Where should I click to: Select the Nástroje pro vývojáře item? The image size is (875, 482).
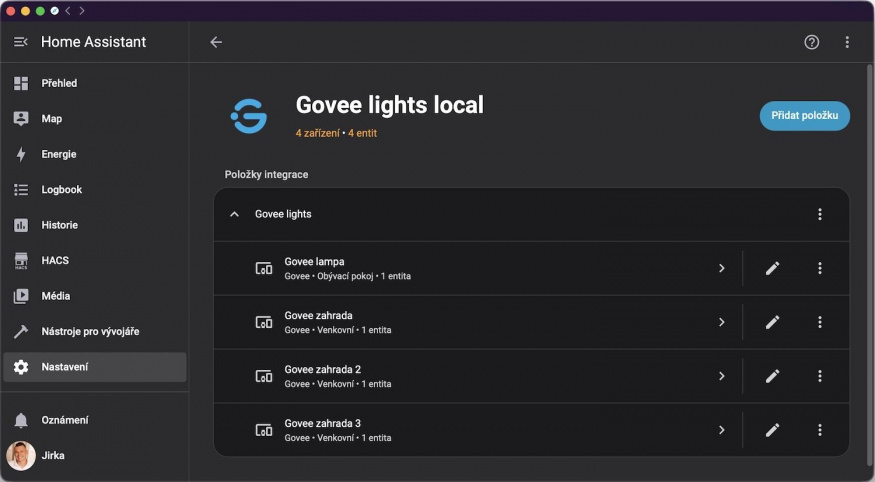tap(95, 331)
